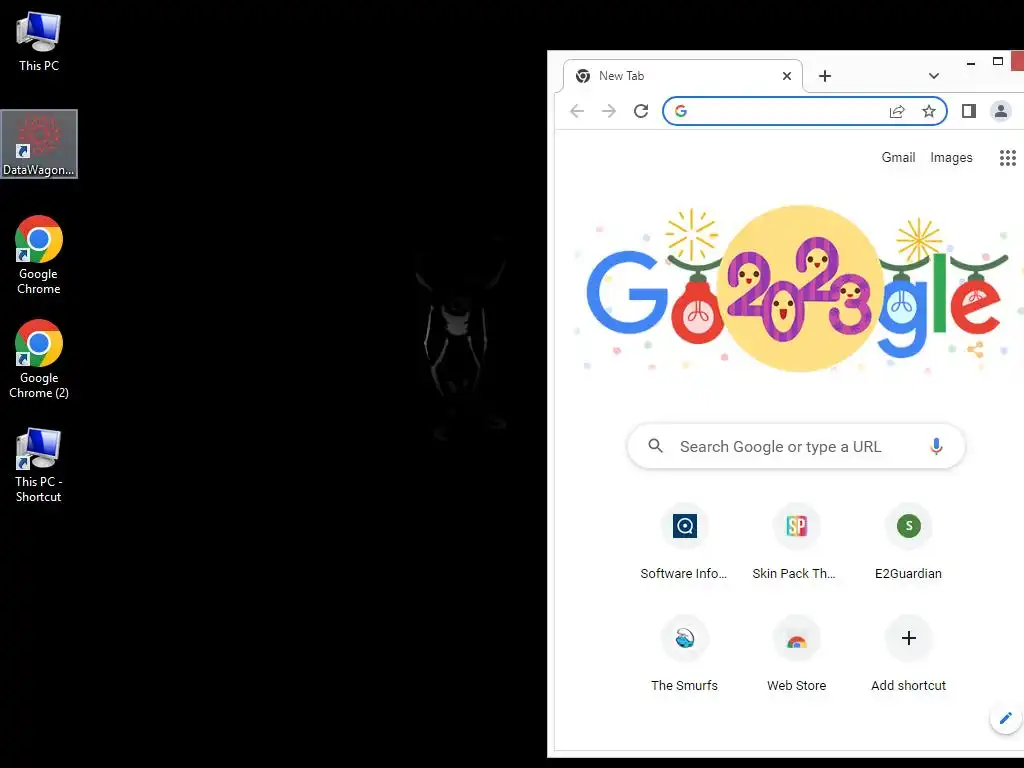The image size is (1024, 768).
Task: Bookmark this tab with the star icon
Action: click(x=929, y=111)
